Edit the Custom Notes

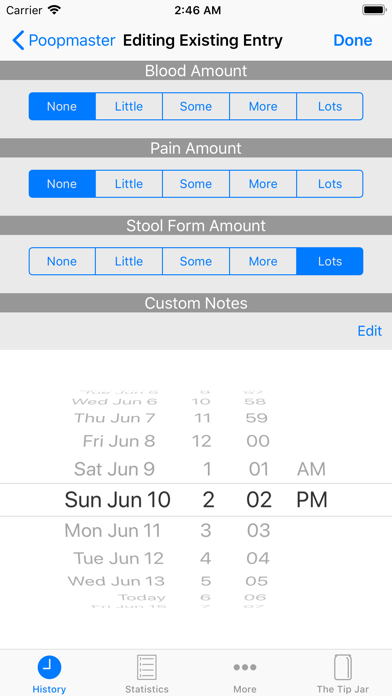tap(370, 331)
